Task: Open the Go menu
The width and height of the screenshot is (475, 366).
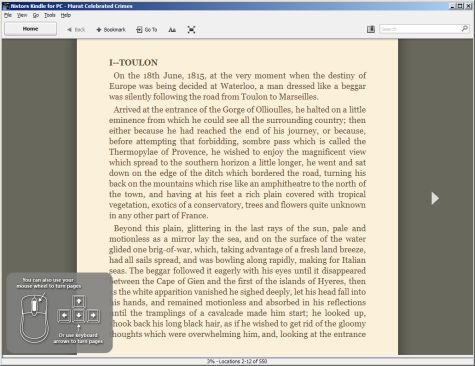Action: point(36,15)
